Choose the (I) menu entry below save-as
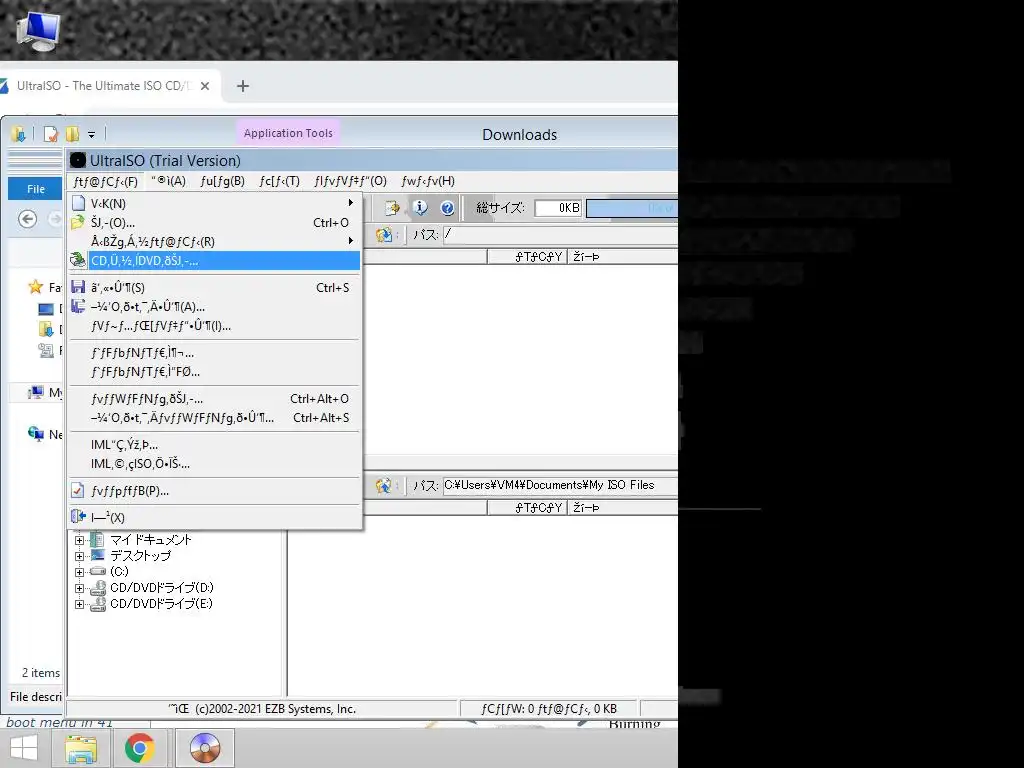This screenshot has width=1024, height=768. pyautogui.click(x=215, y=326)
